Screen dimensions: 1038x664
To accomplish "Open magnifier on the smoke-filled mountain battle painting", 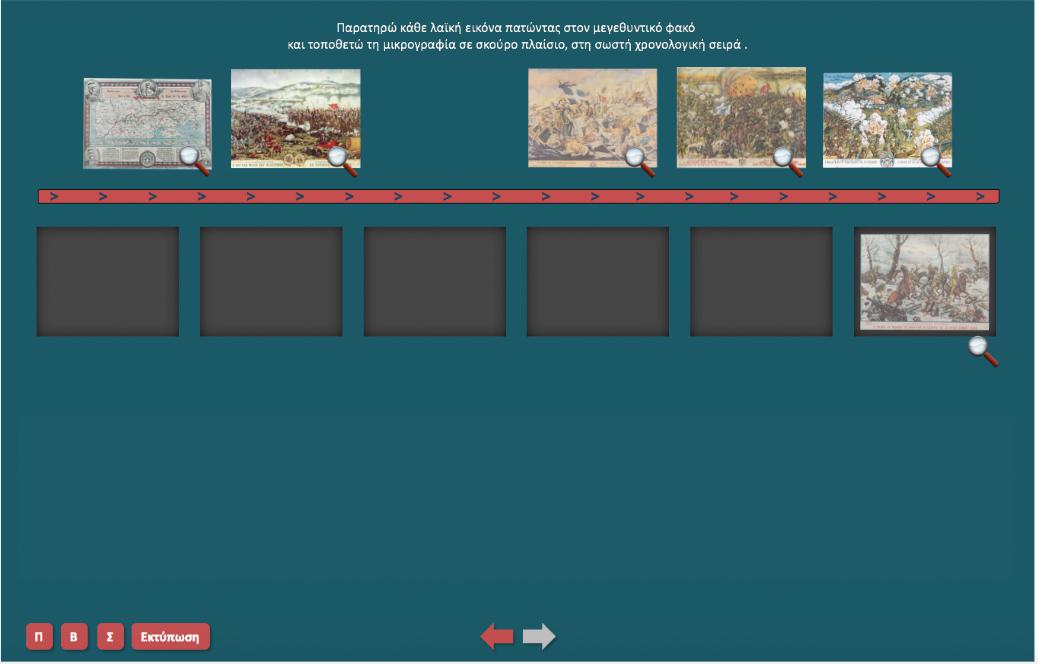I will click(935, 161).
